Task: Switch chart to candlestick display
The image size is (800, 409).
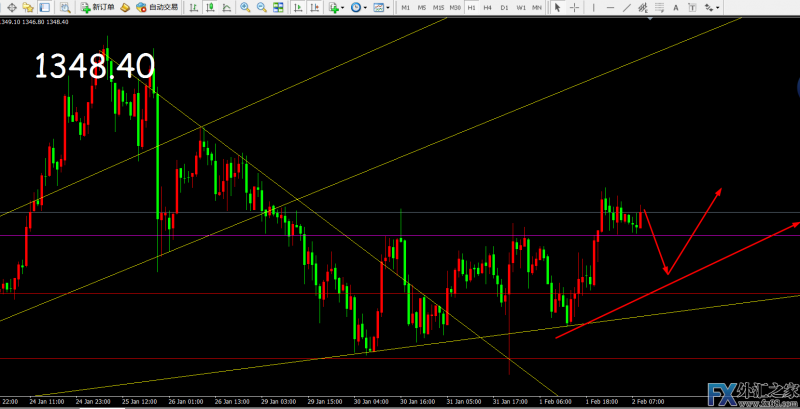Action: click(212, 7)
